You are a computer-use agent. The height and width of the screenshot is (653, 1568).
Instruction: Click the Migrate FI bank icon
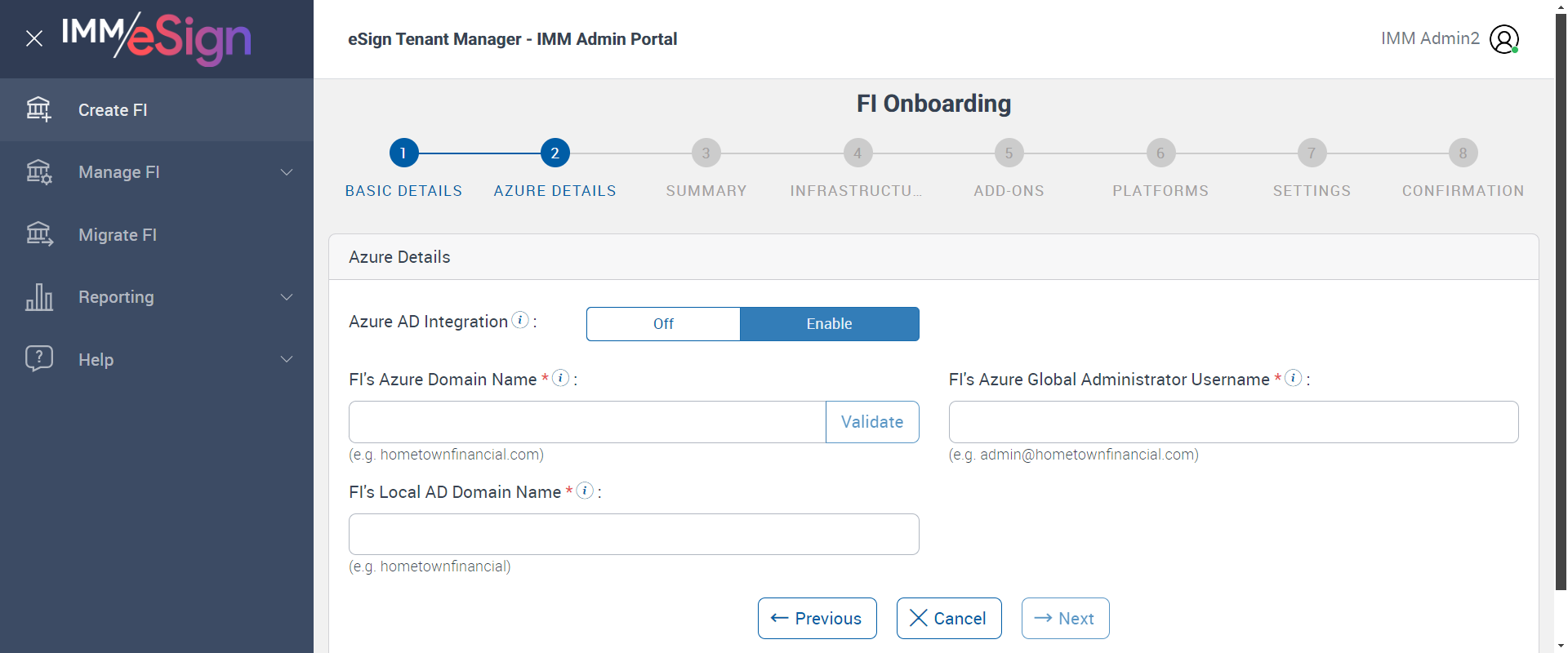point(38,234)
